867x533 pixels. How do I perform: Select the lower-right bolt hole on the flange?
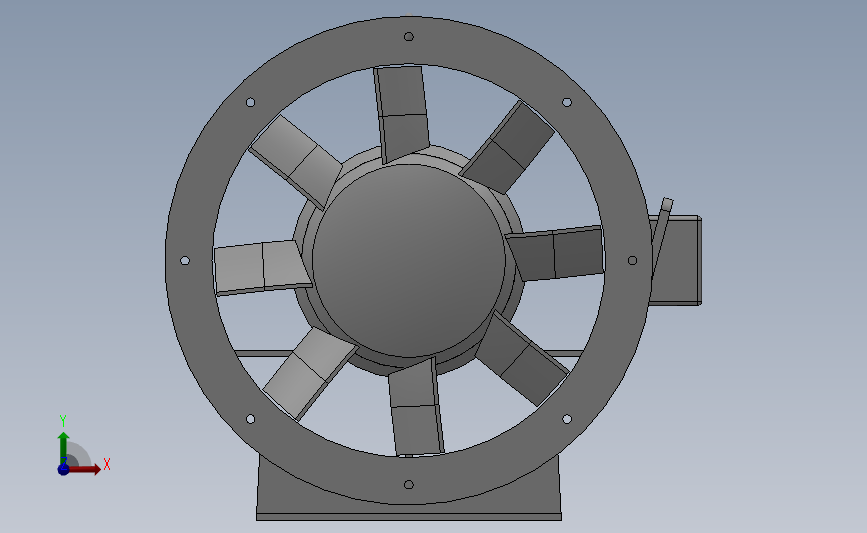[x=567, y=419]
